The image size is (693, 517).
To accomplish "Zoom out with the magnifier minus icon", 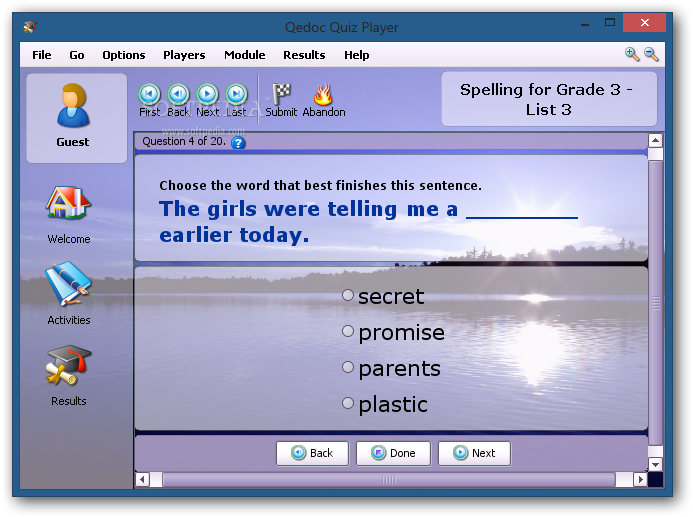I will click(651, 54).
